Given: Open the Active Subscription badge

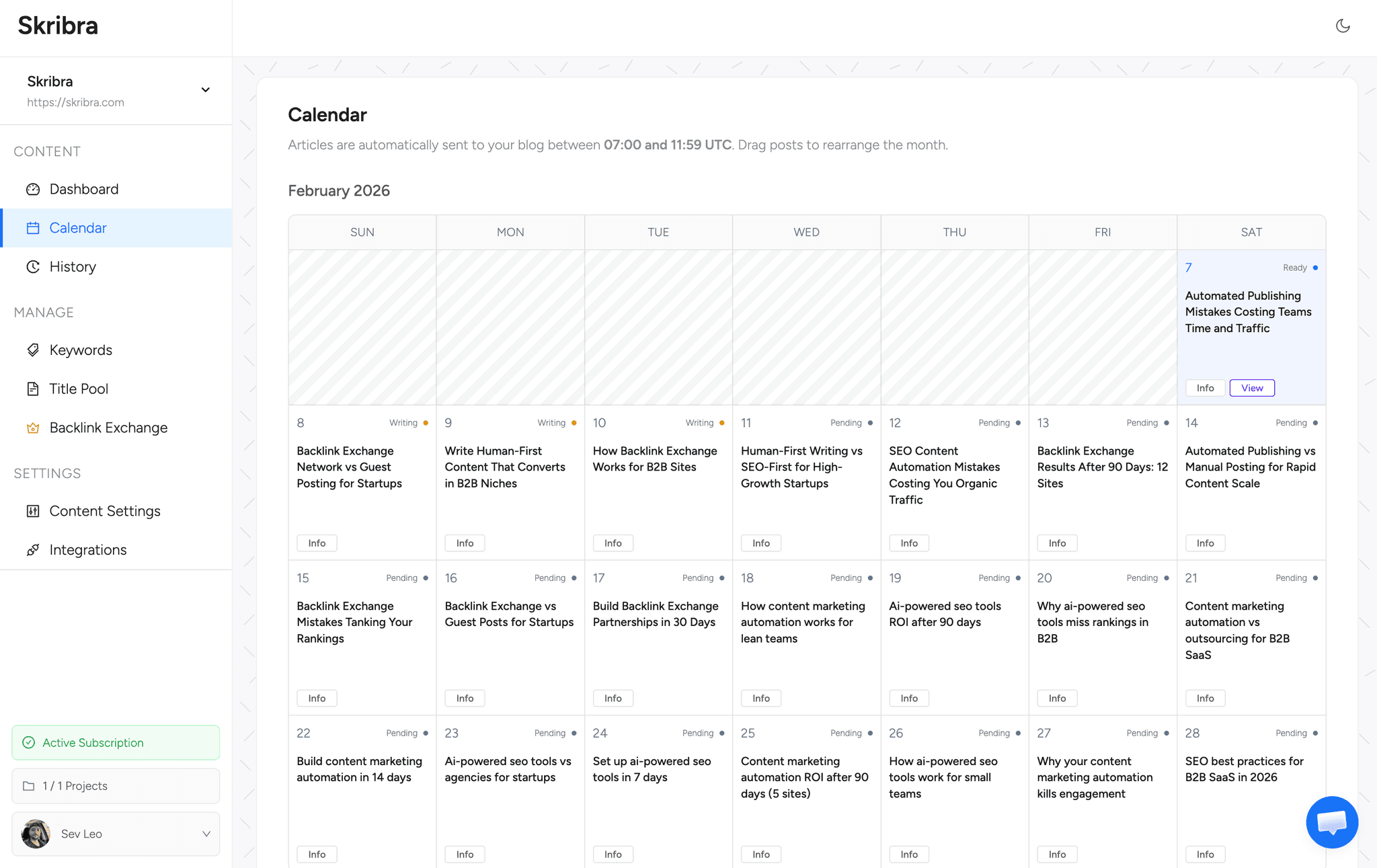Looking at the screenshot, I should [115, 742].
